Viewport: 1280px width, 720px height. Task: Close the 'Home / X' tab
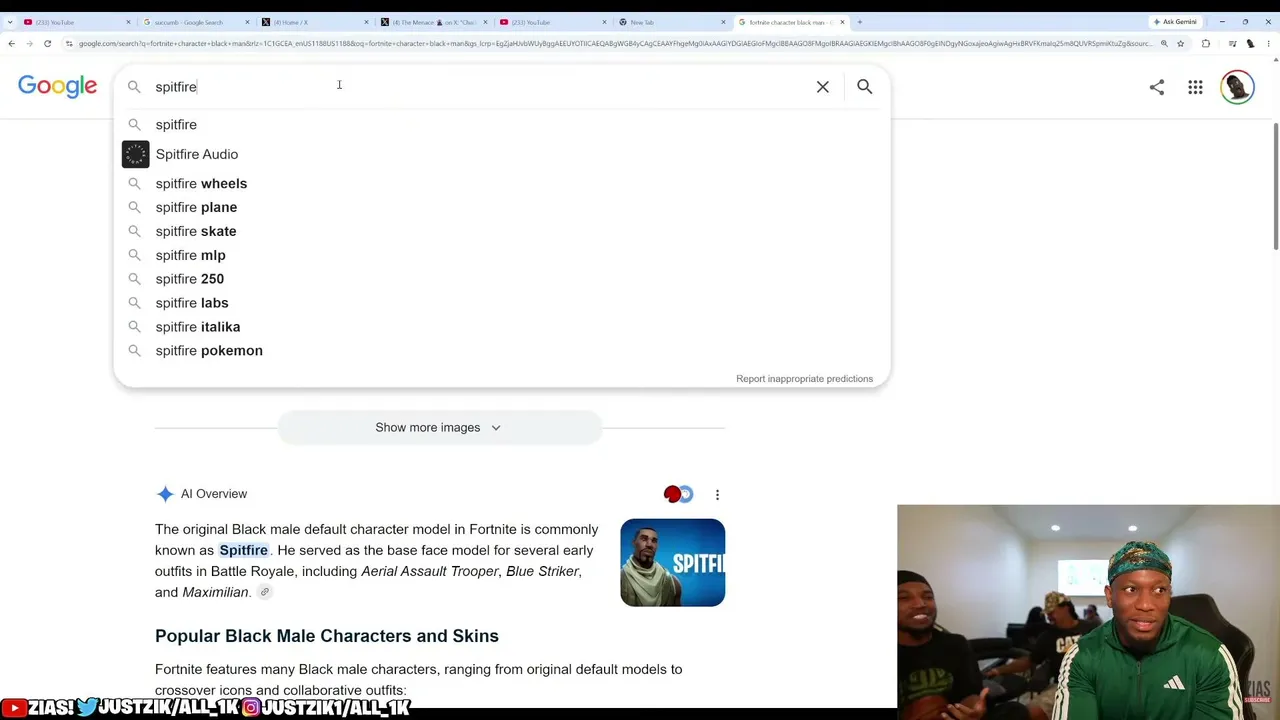pyautogui.click(x=367, y=22)
